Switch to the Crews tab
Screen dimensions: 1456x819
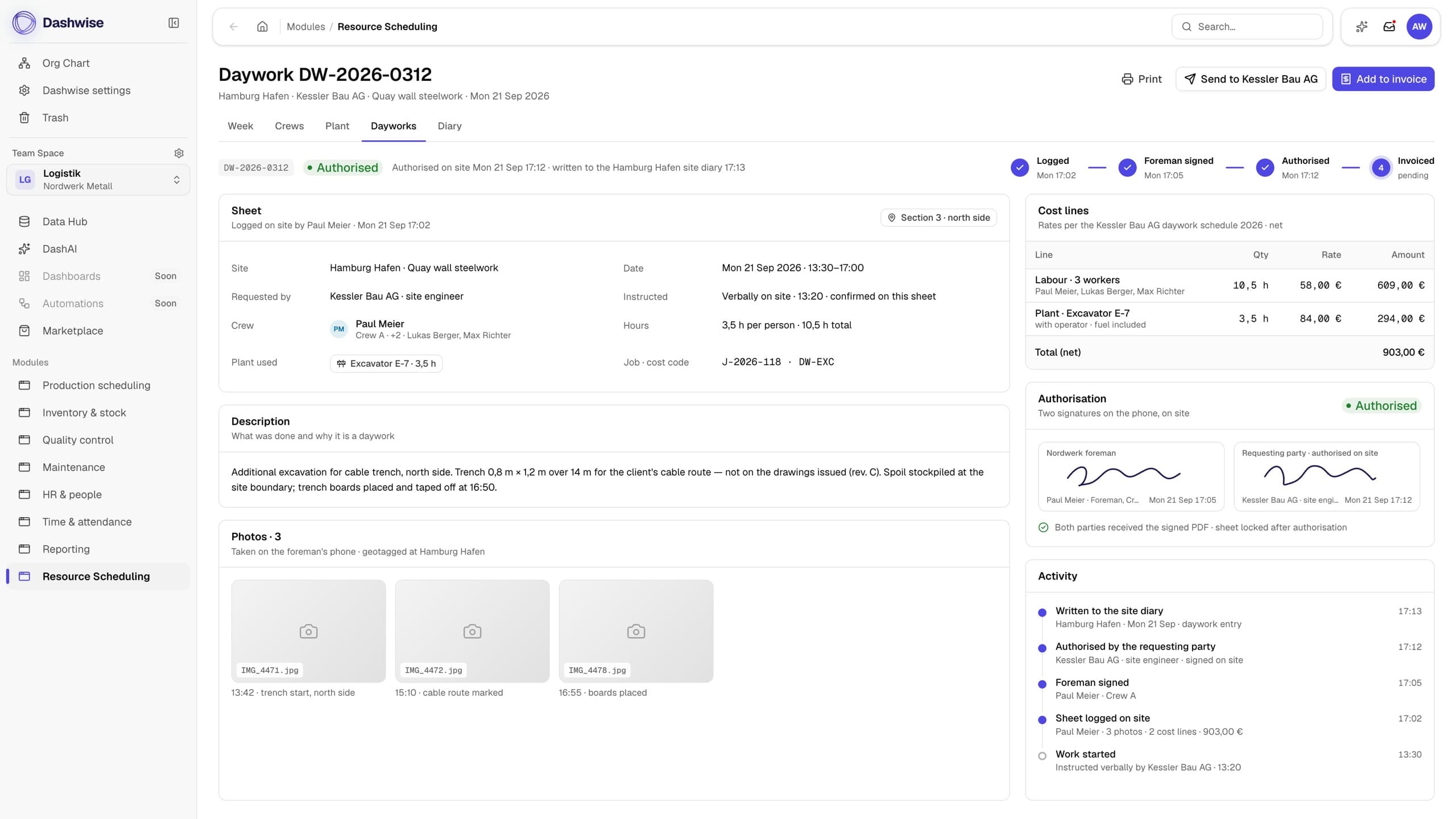click(x=289, y=126)
